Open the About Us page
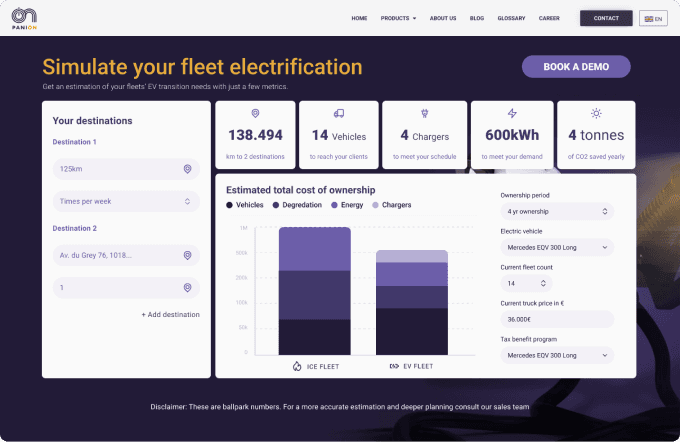This screenshot has width=680, height=442. [443, 18]
